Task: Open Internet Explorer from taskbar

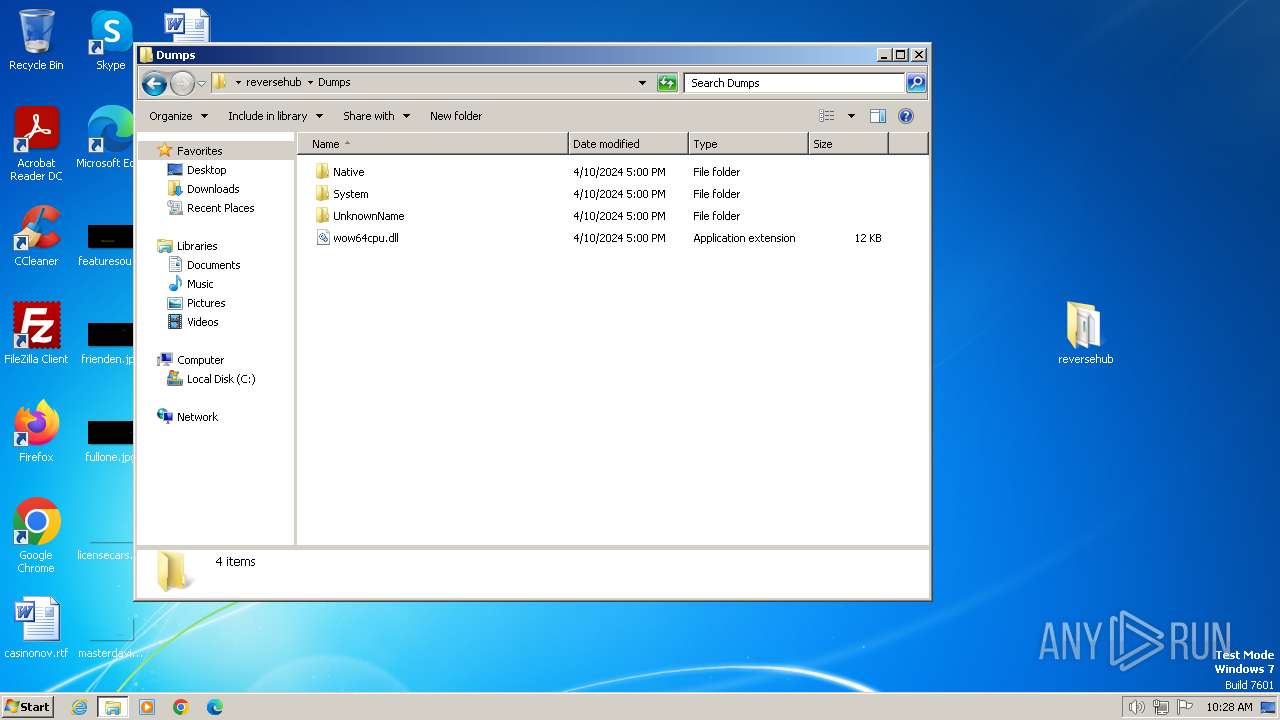Action: (x=79, y=707)
